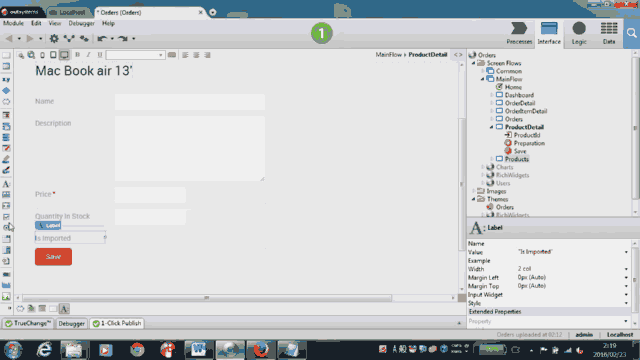
Task: Toggle underline text formatting
Action: tap(100, 55)
